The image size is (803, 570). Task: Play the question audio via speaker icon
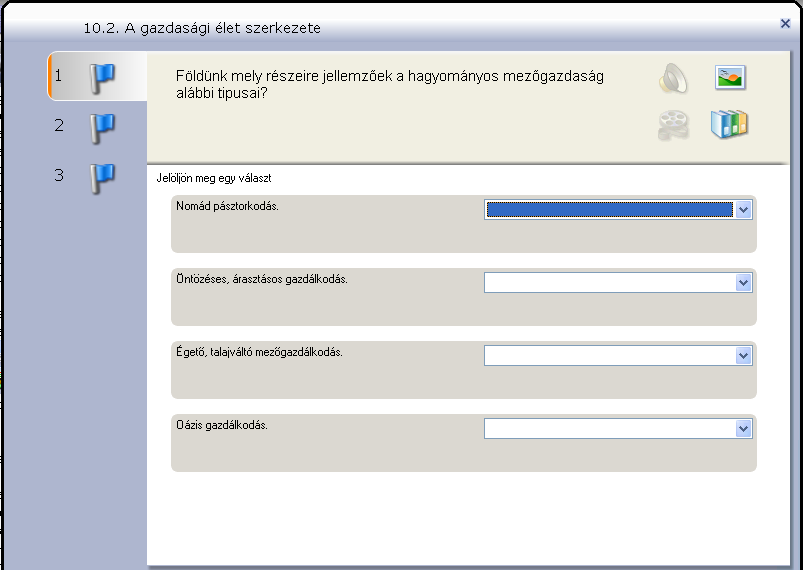tap(673, 78)
